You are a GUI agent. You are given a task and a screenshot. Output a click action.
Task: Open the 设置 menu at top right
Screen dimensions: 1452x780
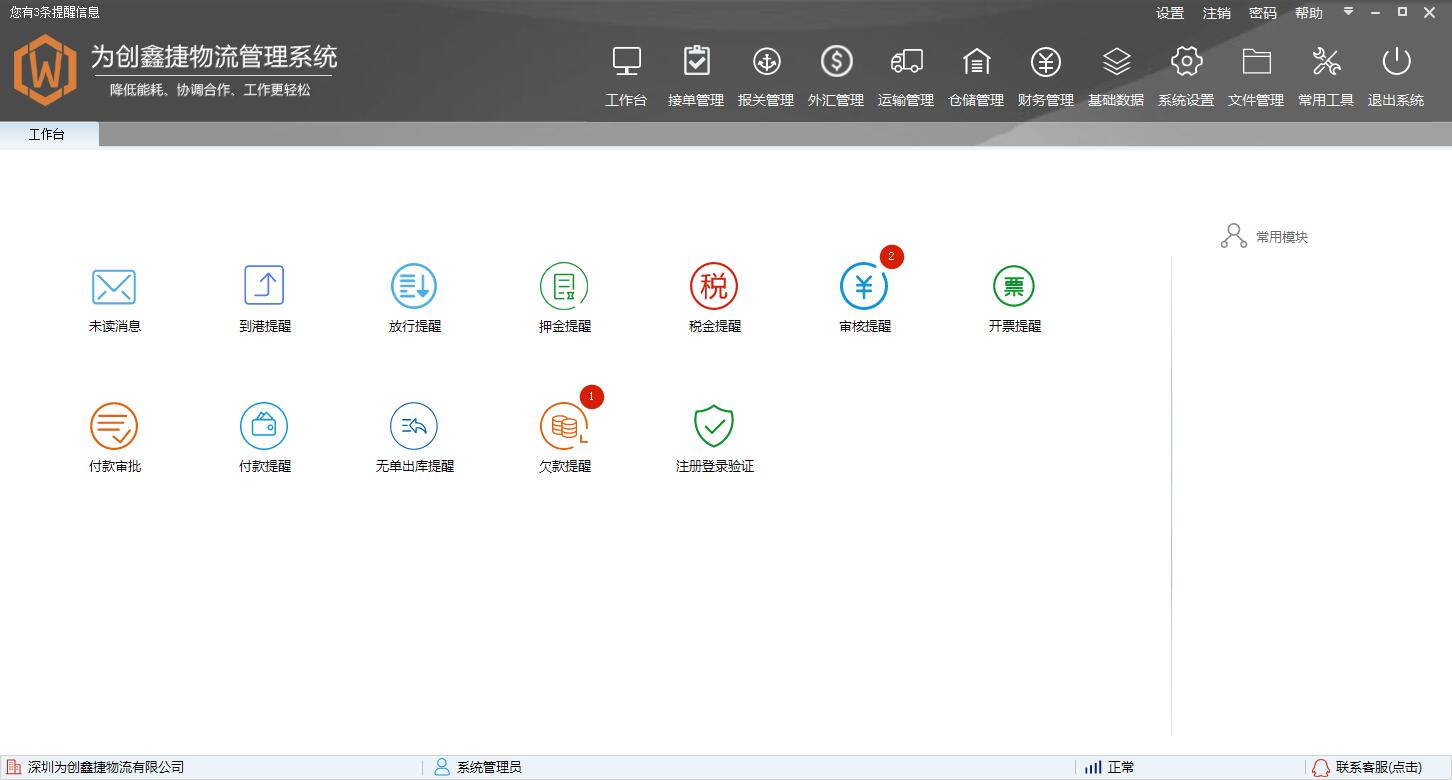tap(1170, 13)
